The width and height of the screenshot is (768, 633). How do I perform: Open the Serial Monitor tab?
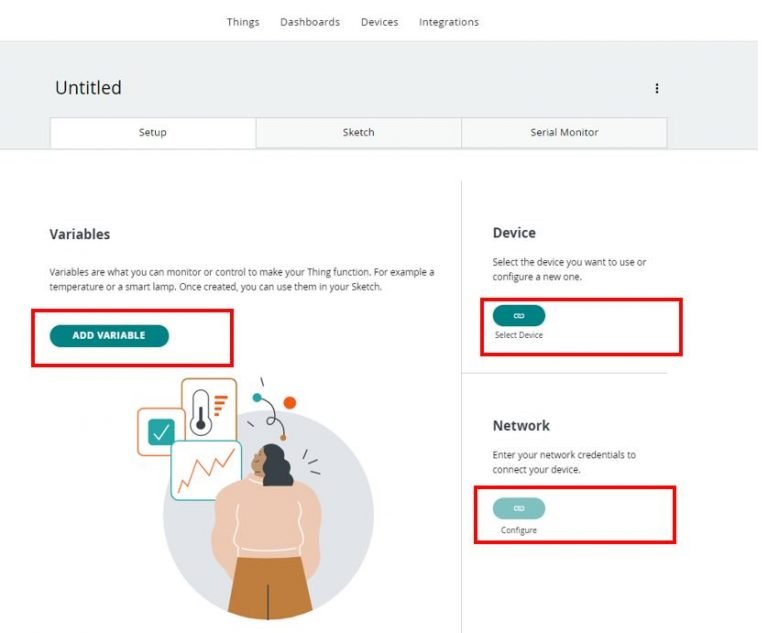[x=564, y=132]
